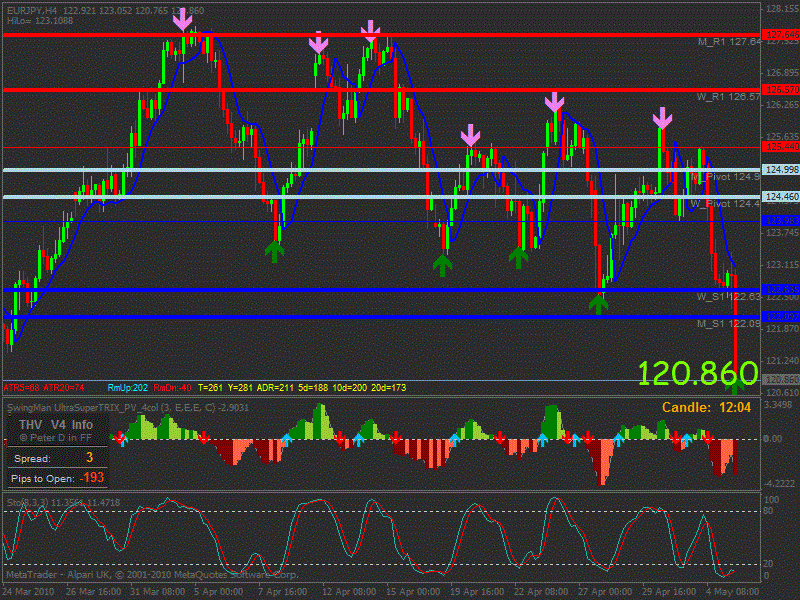Click the 5 Apr 00:00 date label
800x600 pixels.
click(218, 592)
